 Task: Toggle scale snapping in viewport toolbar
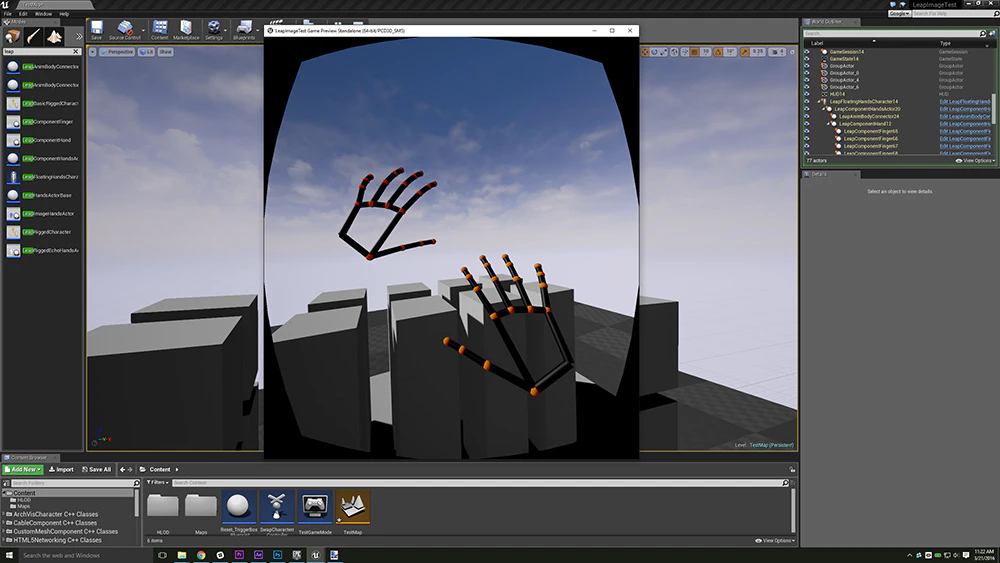(744, 52)
